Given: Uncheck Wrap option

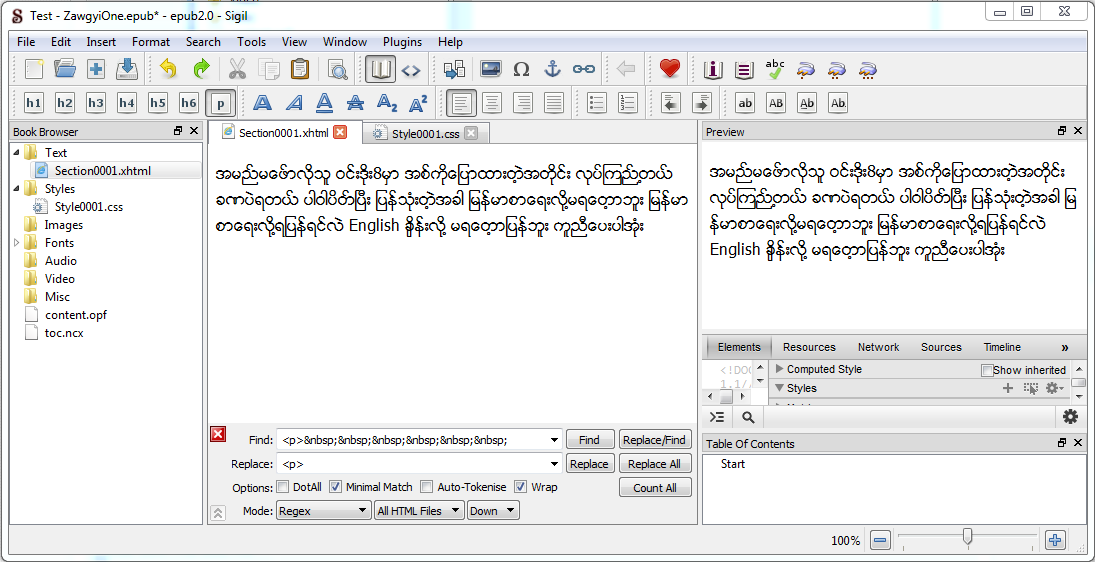Looking at the screenshot, I should [520, 487].
